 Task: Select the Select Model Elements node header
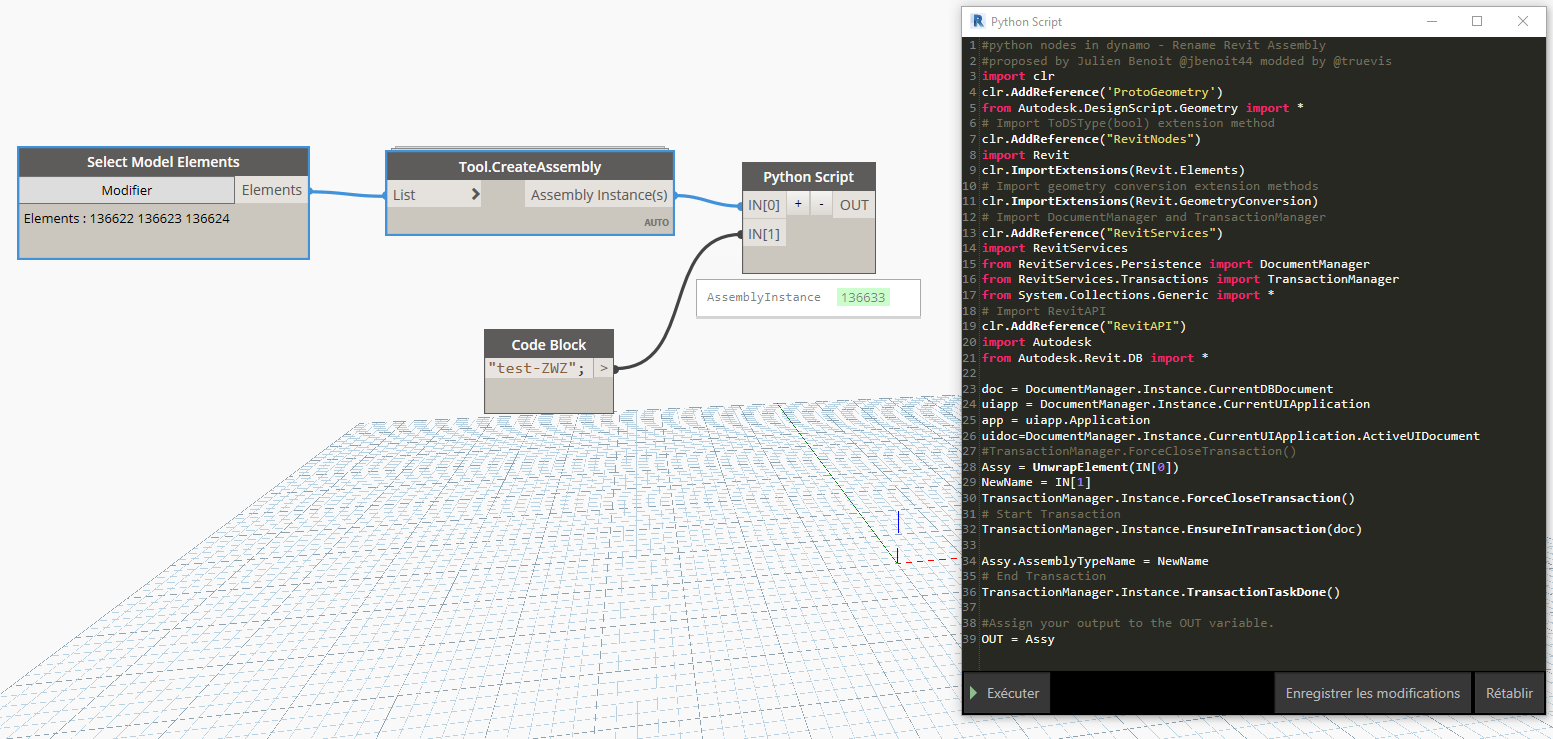(x=163, y=162)
